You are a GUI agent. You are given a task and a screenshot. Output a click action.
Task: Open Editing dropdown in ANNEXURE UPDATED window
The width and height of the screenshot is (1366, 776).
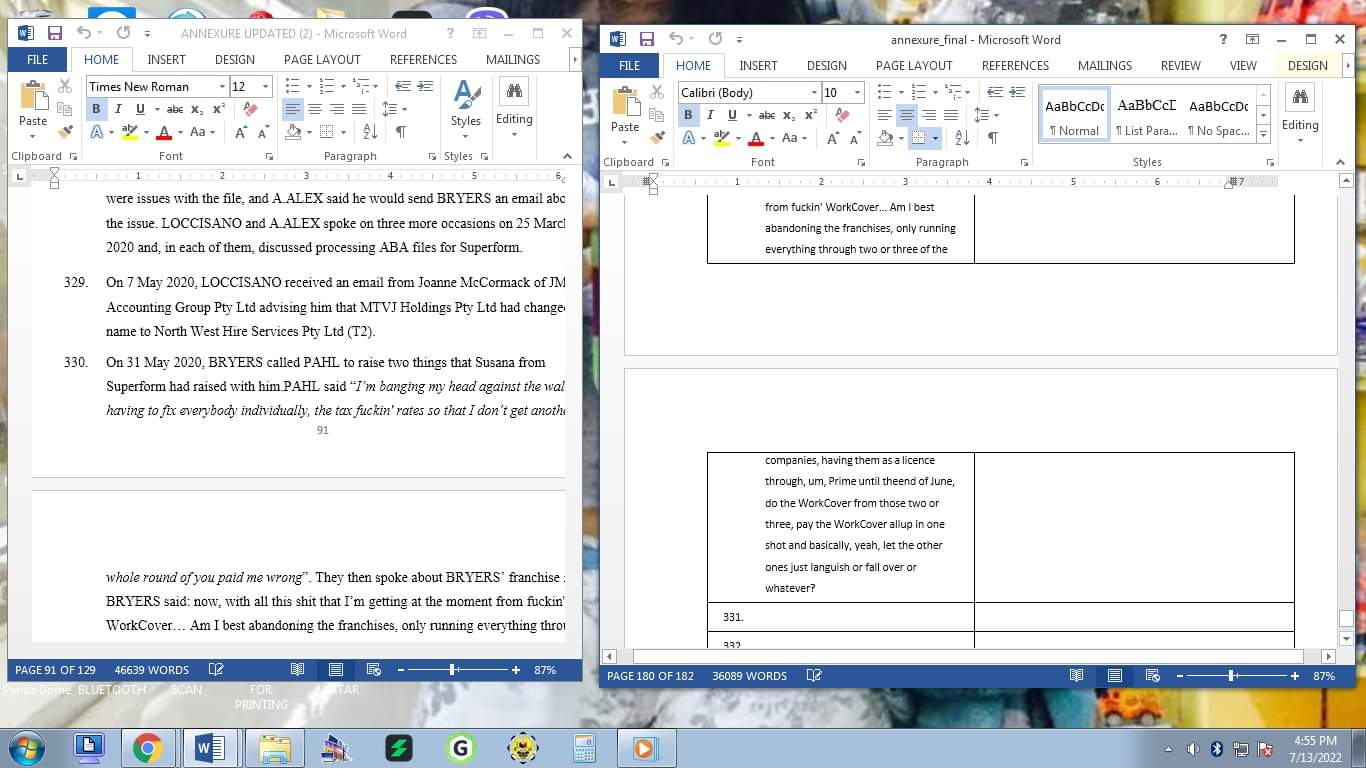coord(514,106)
